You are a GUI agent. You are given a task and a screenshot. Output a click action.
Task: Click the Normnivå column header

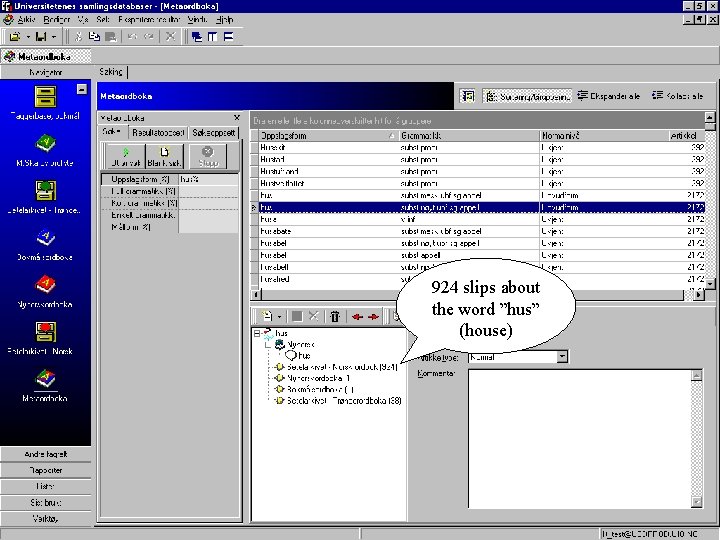604,135
